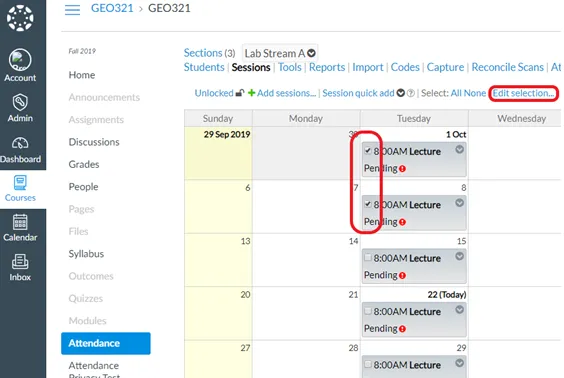Image resolution: width=564 pixels, height=378 pixels.
Task: Open Grades in course navigation
Action: 84,164
